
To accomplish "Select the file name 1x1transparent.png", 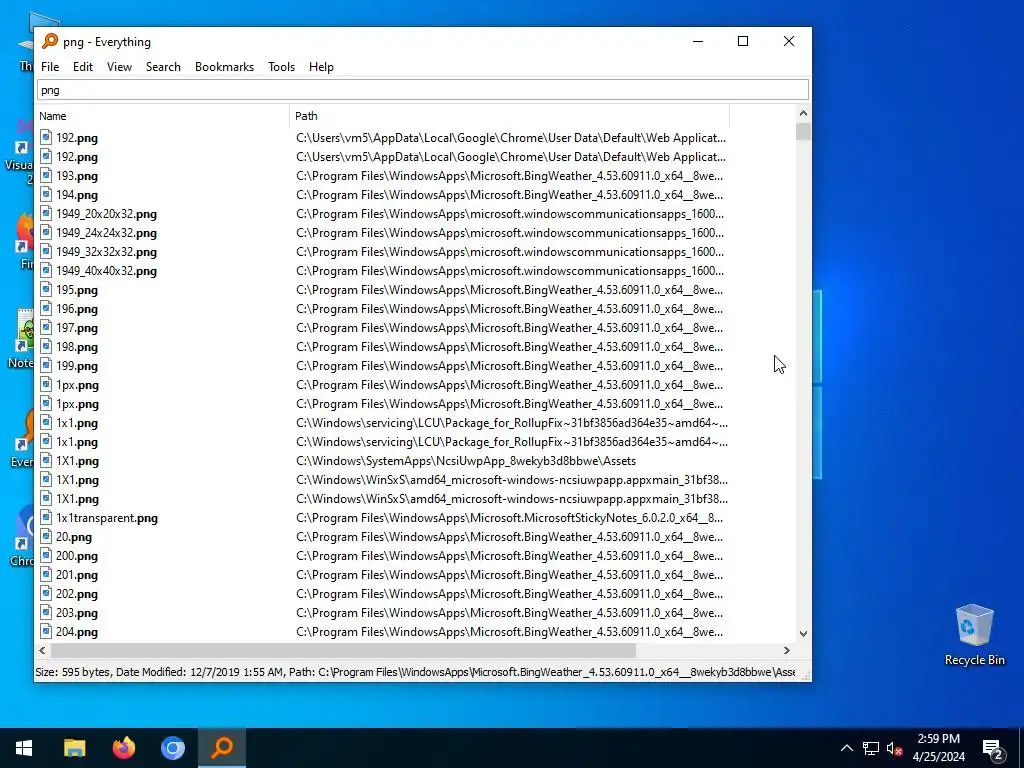I will tap(106, 518).
